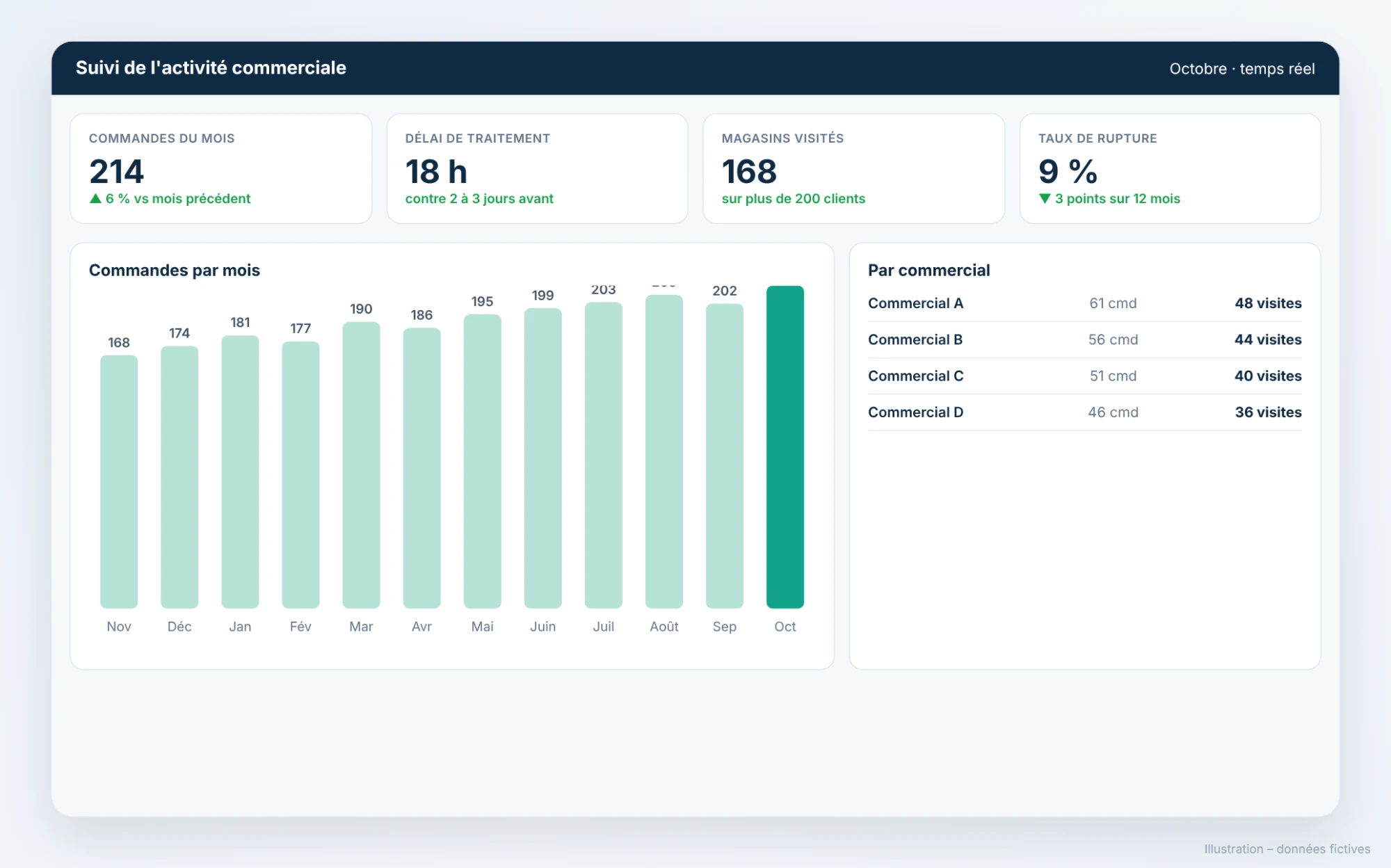Select the Commercial A row name
The width and height of the screenshot is (1391, 868).
915,303
